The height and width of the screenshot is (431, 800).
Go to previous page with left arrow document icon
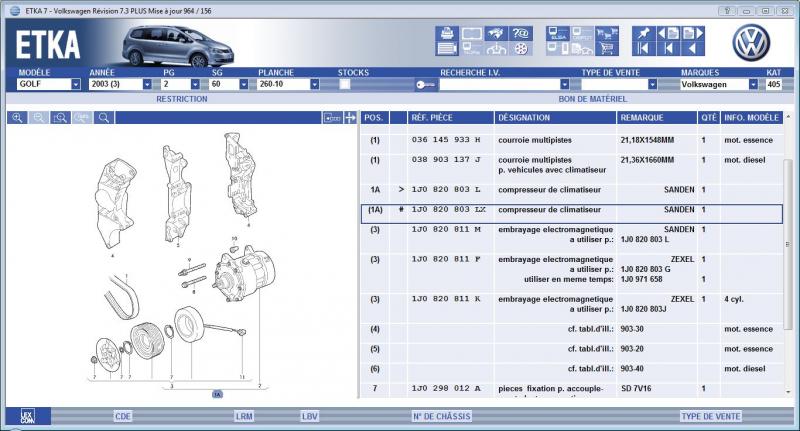click(668, 34)
